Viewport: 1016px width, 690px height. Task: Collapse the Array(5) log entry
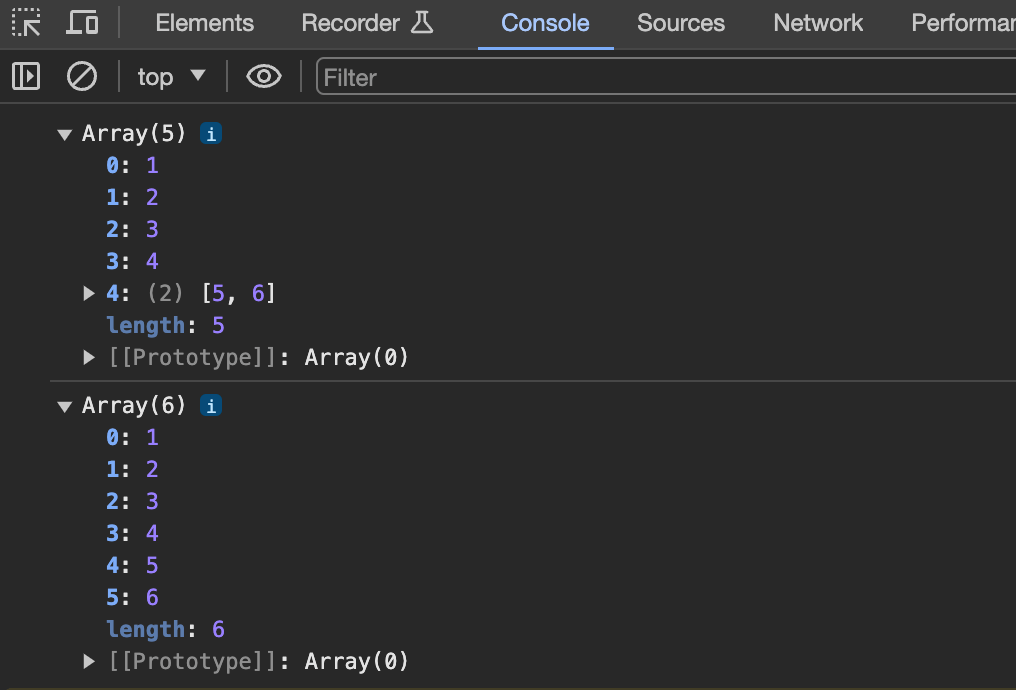coord(65,134)
